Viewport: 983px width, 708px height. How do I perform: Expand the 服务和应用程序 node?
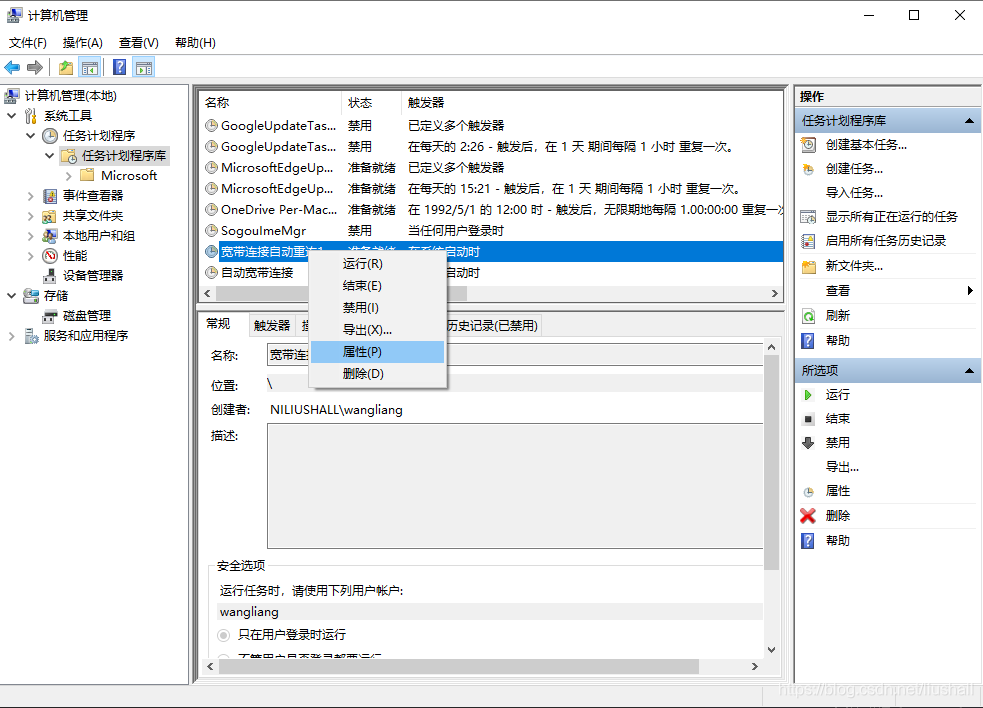pyautogui.click(x=11, y=336)
